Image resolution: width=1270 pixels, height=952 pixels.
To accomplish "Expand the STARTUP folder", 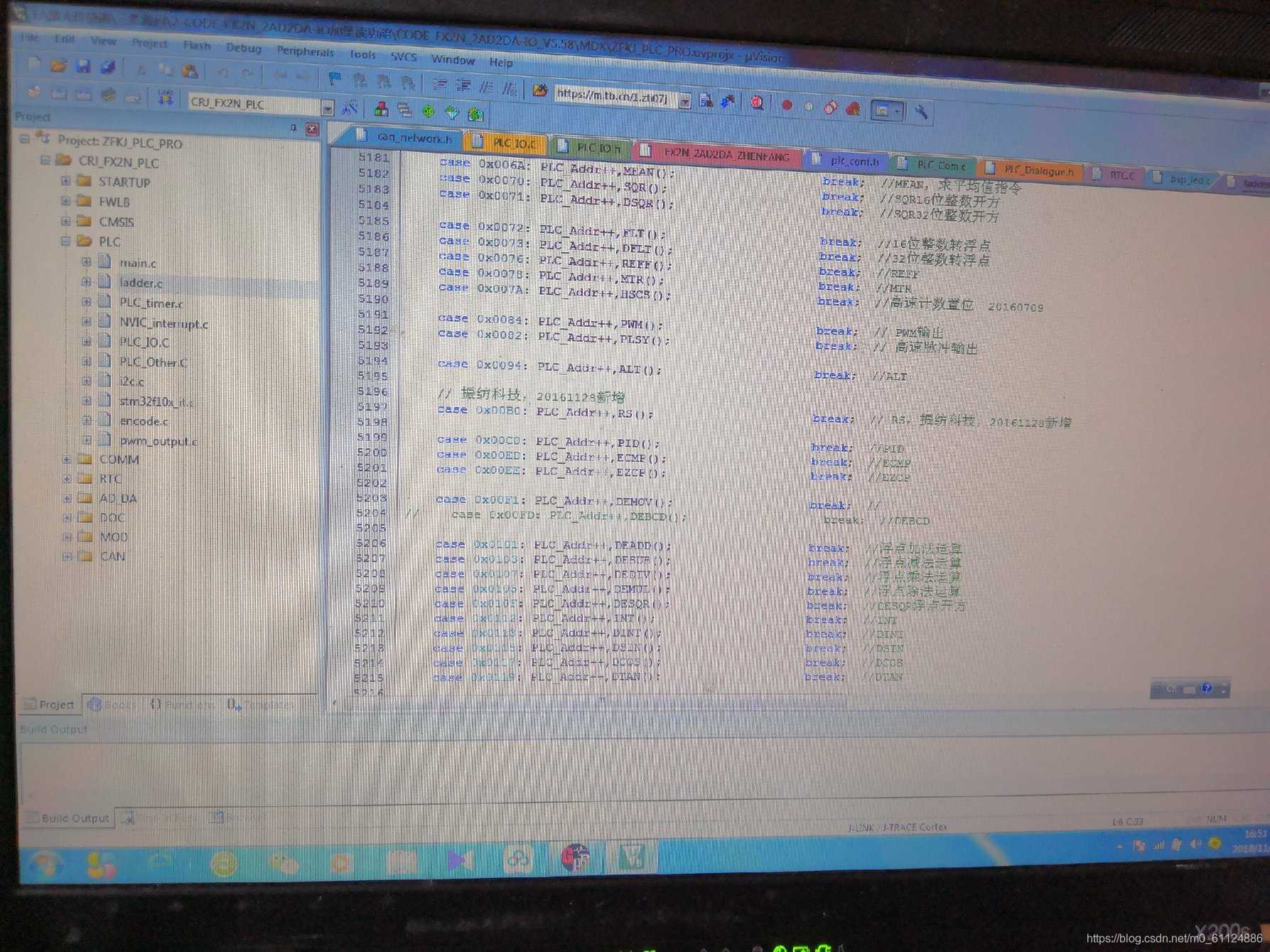I will click(x=65, y=180).
